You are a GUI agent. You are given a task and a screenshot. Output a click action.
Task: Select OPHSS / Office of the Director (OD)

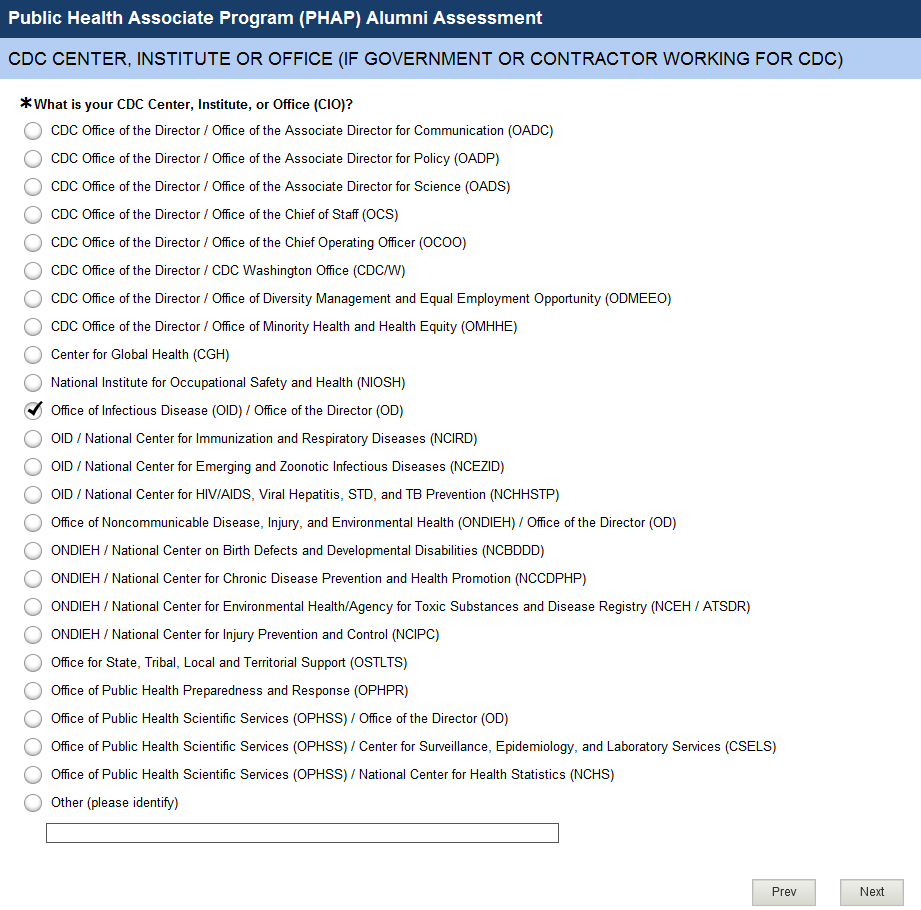coord(33,719)
